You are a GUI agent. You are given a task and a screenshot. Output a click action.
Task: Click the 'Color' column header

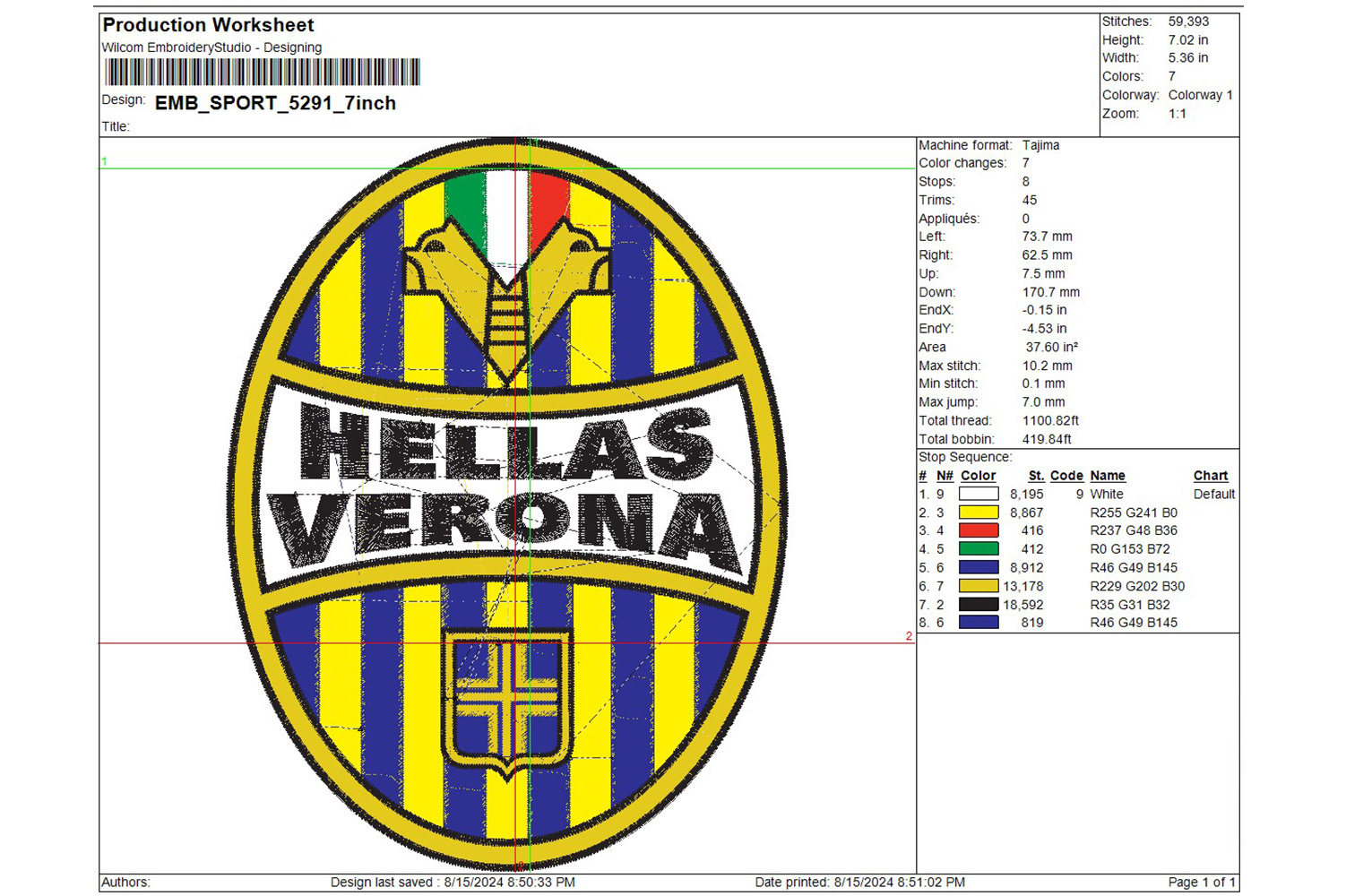point(978,476)
